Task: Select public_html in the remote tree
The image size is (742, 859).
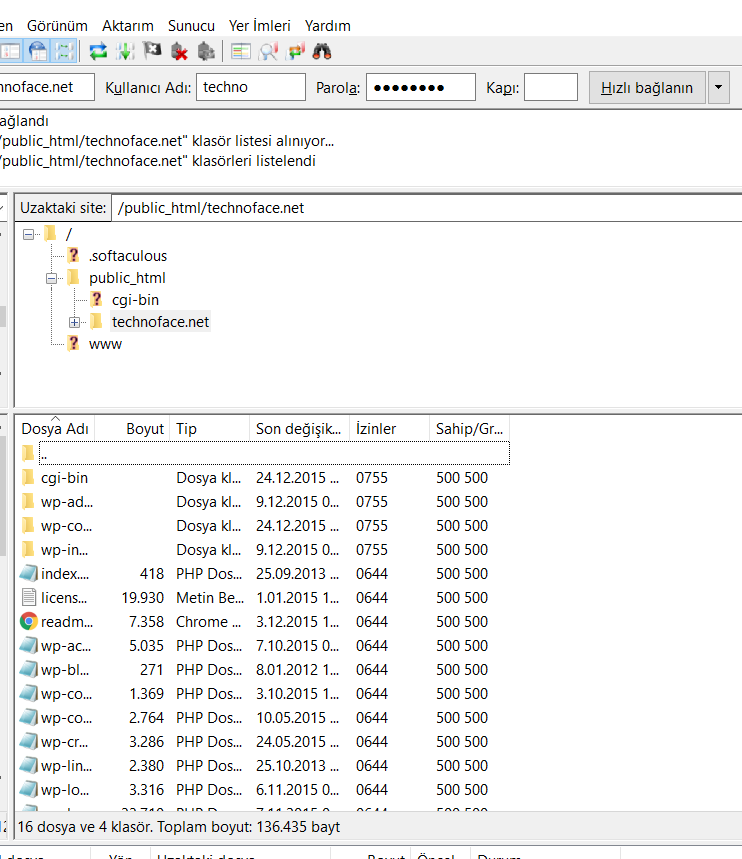Action: point(127,278)
